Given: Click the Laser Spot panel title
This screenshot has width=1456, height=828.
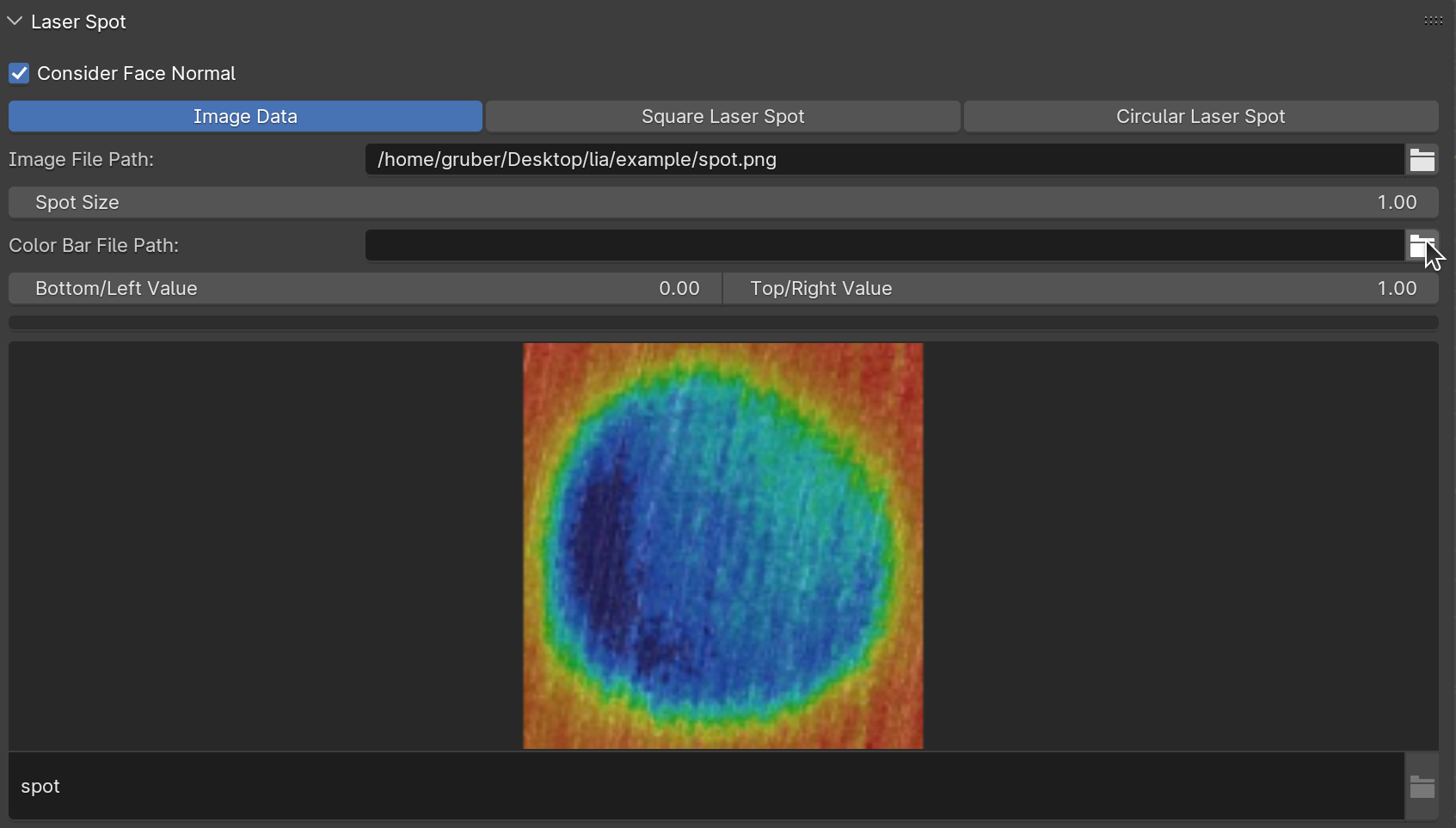Looking at the screenshot, I should click(x=78, y=21).
